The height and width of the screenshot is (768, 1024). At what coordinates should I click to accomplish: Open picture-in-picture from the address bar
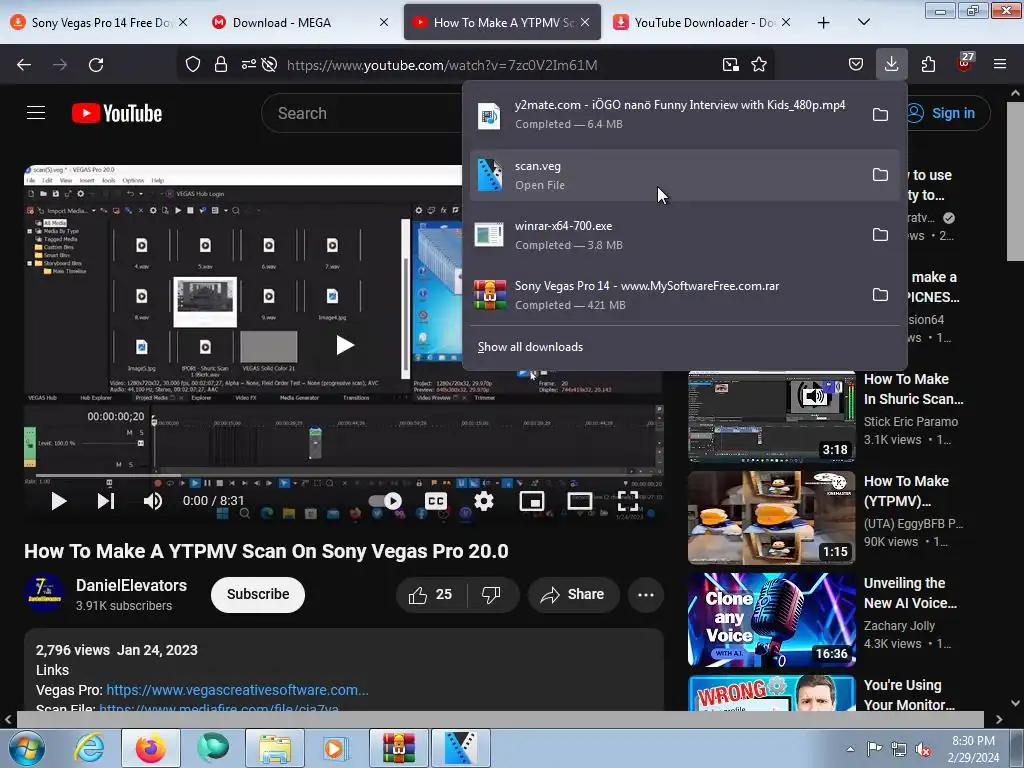(x=731, y=64)
